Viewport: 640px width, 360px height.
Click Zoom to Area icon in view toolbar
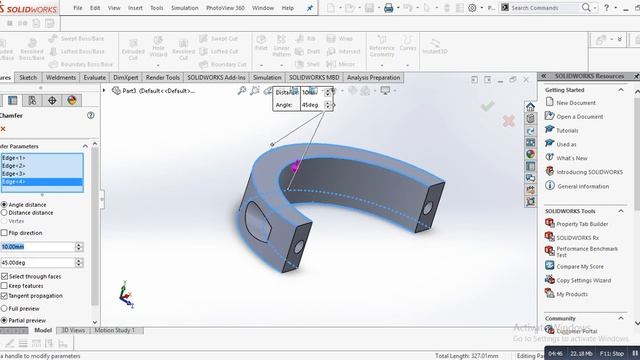[x=255, y=91]
